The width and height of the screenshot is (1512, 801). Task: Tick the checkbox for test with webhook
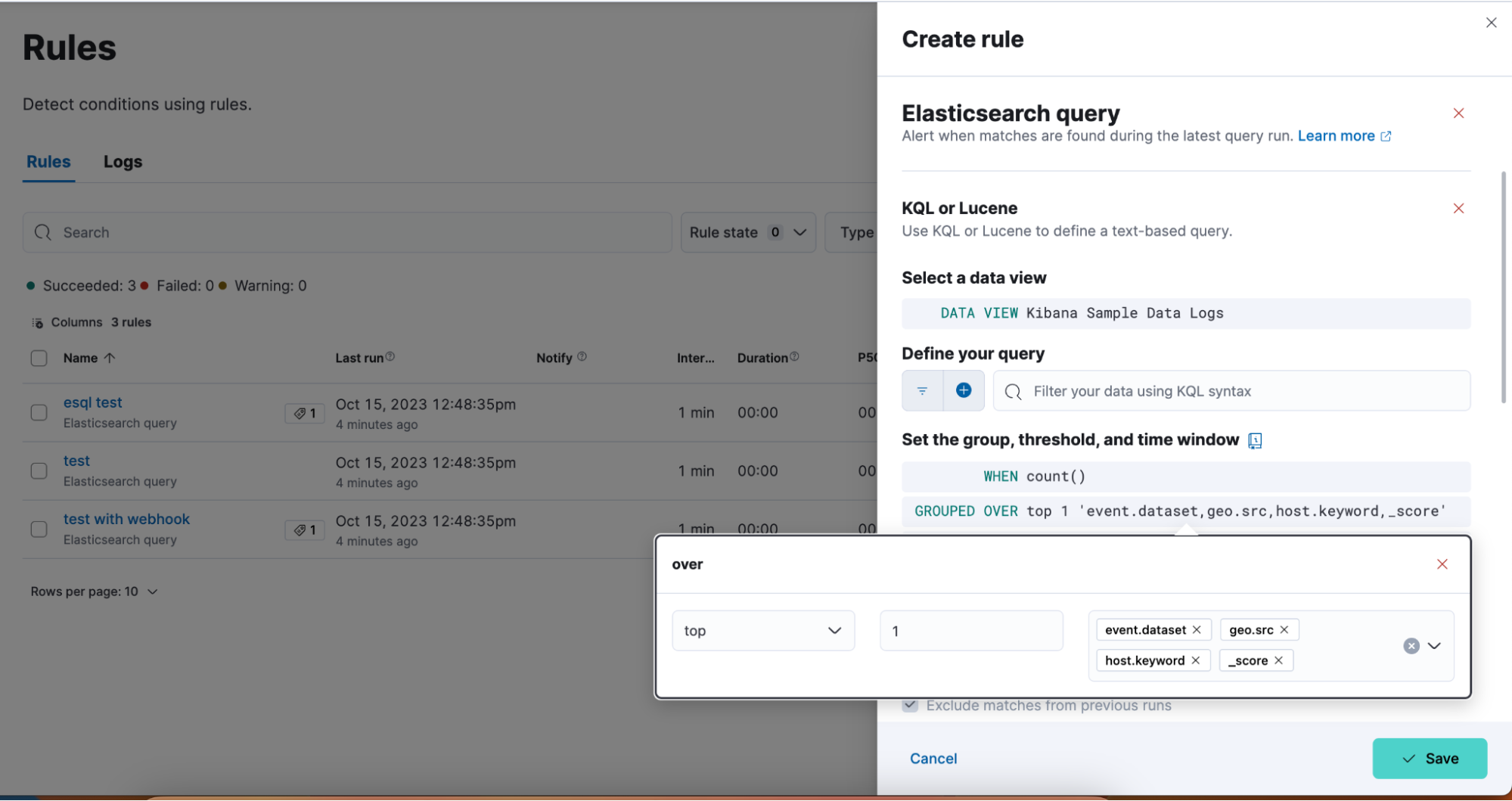coord(39,529)
